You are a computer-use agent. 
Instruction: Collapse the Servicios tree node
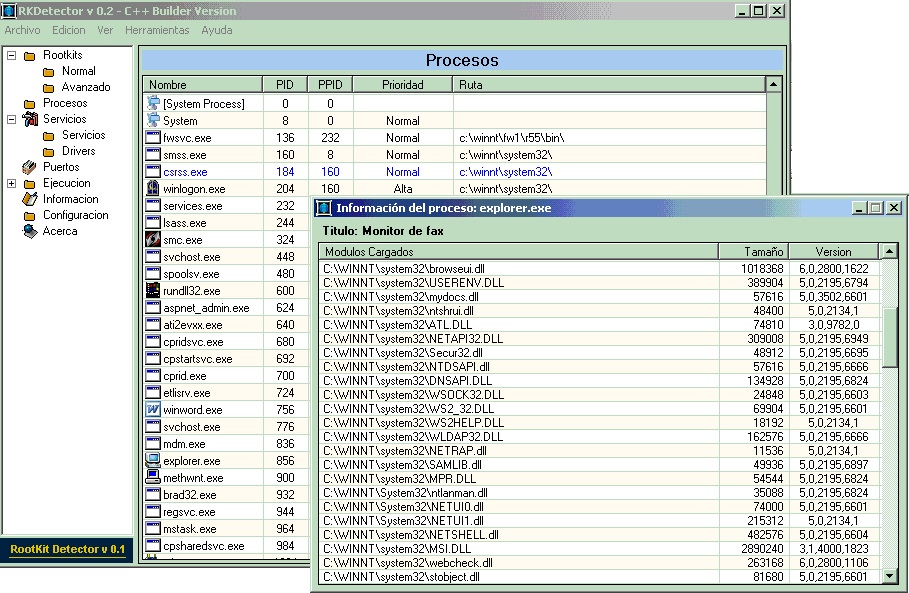(x=12, y=119)
